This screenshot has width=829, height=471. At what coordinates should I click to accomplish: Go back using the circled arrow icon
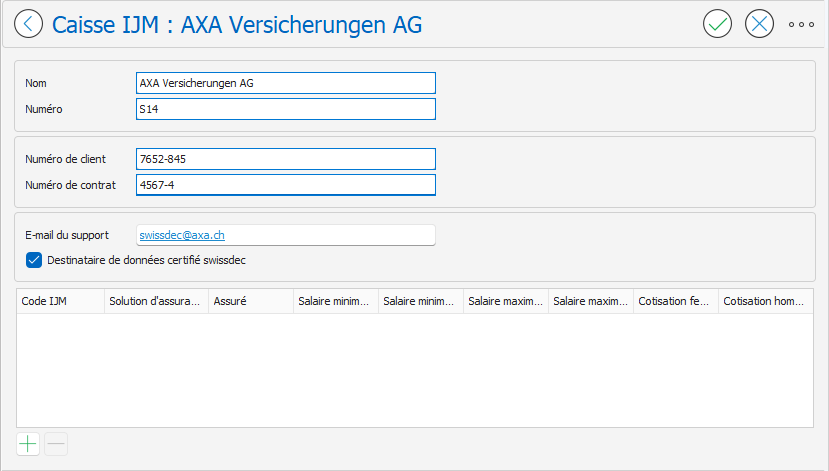point(29,24)
